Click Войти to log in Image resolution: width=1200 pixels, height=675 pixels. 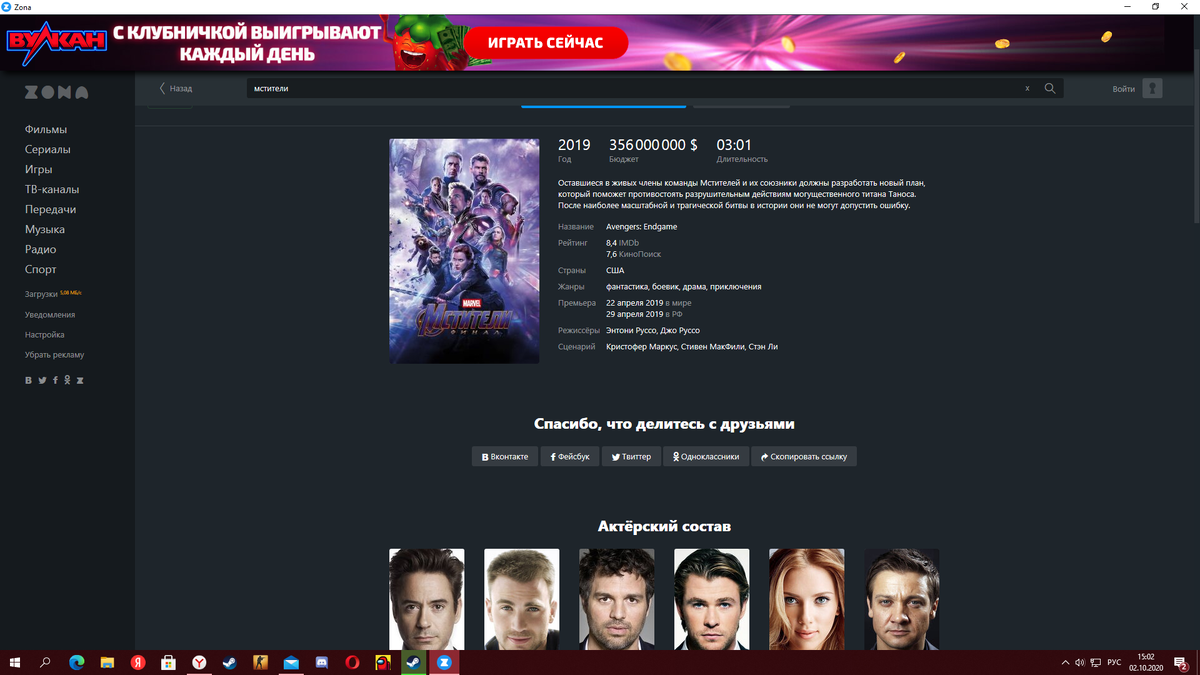pyautogui.click(x=1124, y=89)
